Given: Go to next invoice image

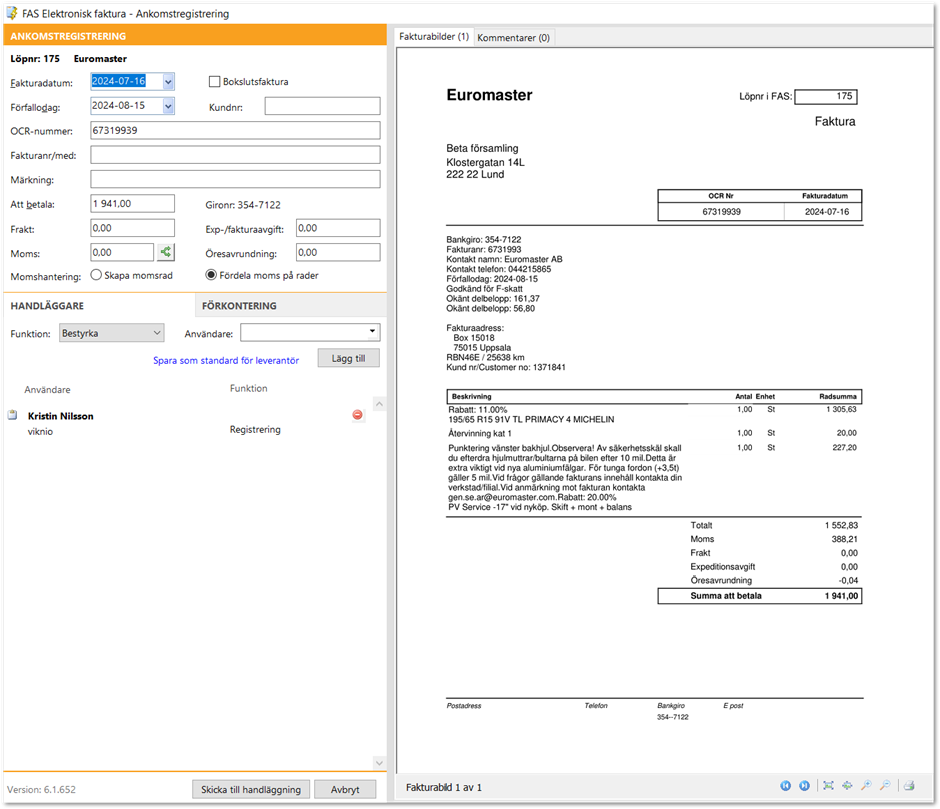Looking at the screenshot, I should (805, 786).
